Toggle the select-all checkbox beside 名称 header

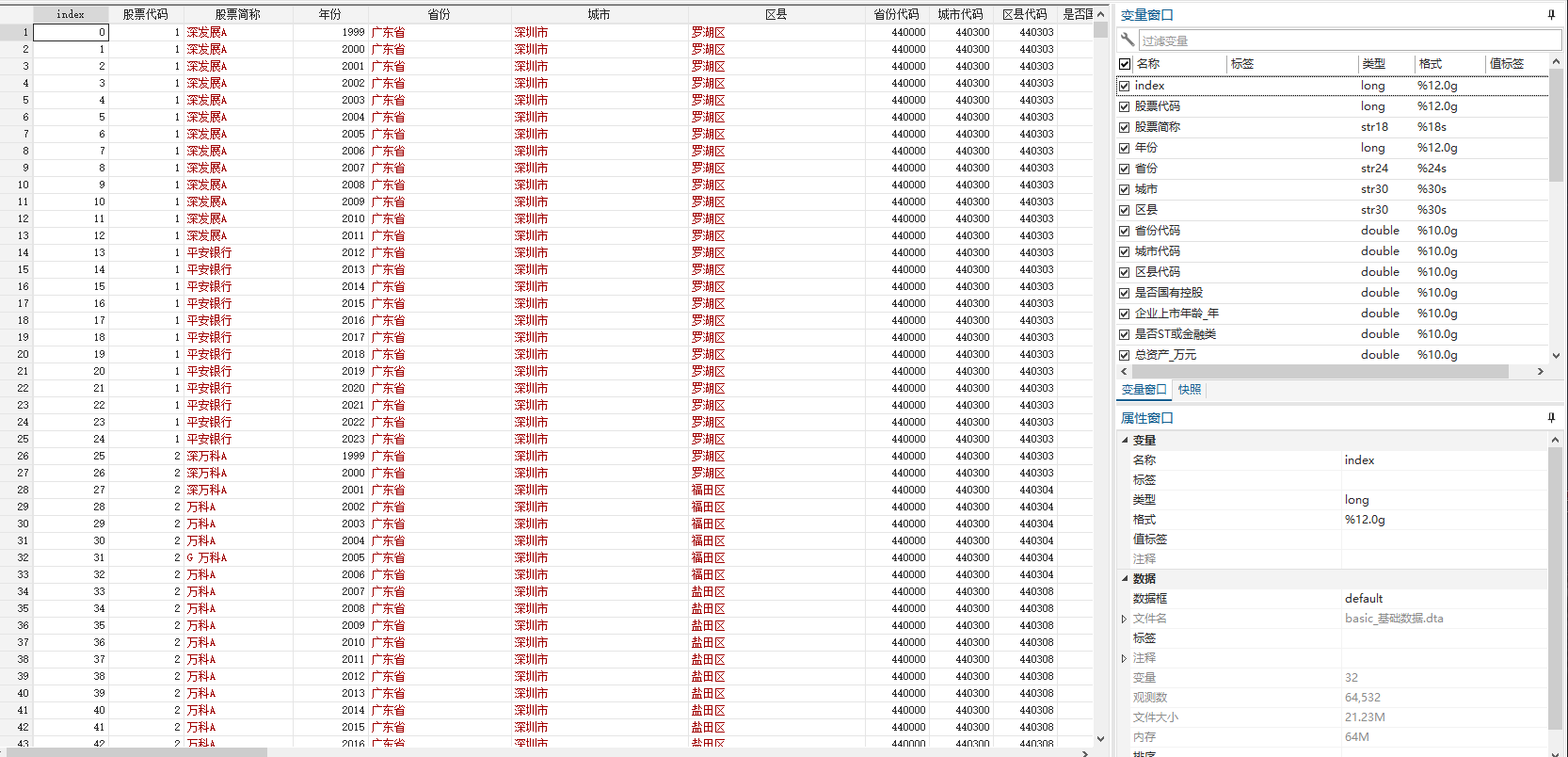click(x=1125, y=64)
